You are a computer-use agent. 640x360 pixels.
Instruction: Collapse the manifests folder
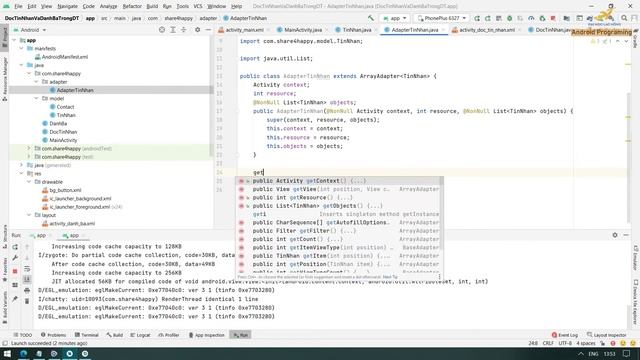tap(22, 48)
